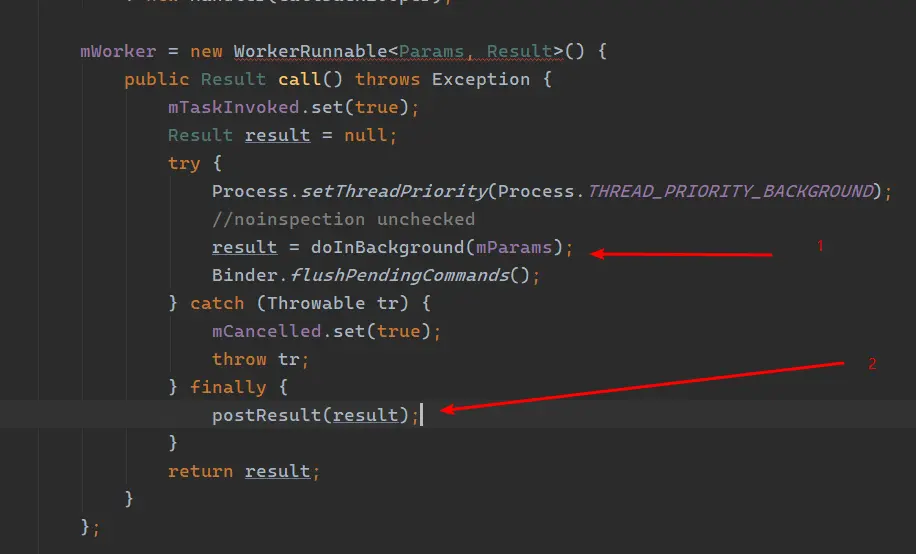The height and width of the screenshot is (554, 916).
Task: Click red annotation number 1
Action: [820, 246]
